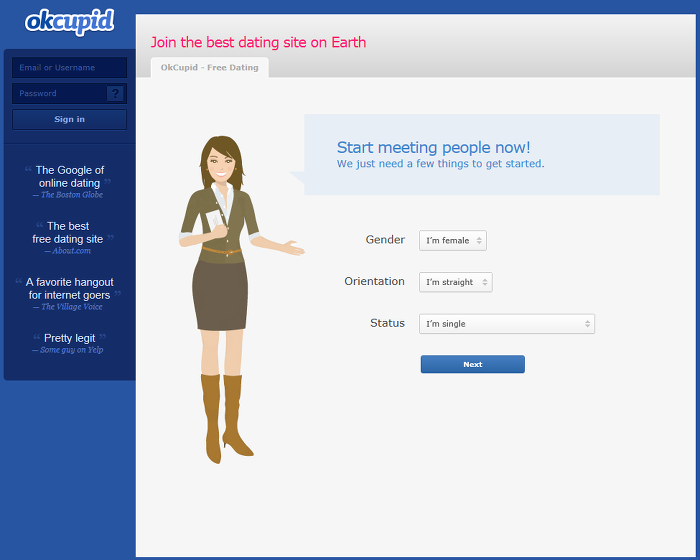
Task: Open the Status dropdown
Action: coord(507,324)
